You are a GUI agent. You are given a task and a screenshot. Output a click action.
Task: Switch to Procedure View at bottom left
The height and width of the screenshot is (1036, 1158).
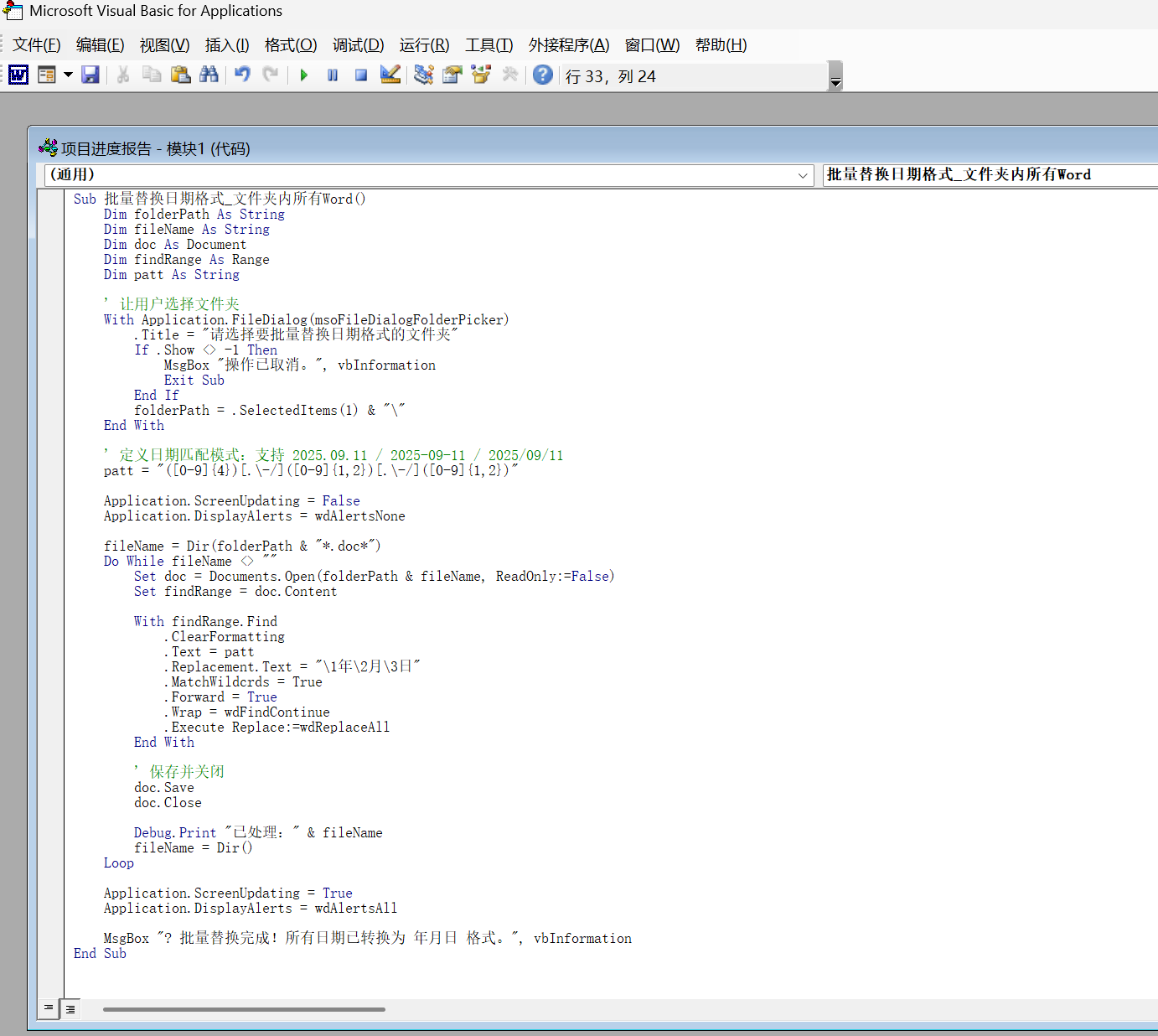(49, 1008)
